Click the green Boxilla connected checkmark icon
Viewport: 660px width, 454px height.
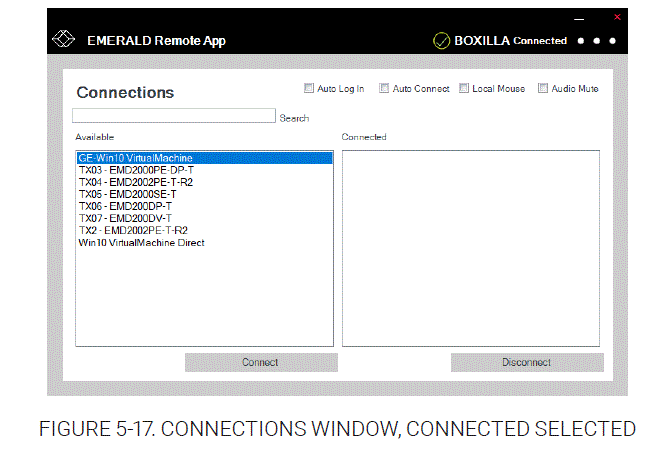pyautogui.click(x=441, y=41)
